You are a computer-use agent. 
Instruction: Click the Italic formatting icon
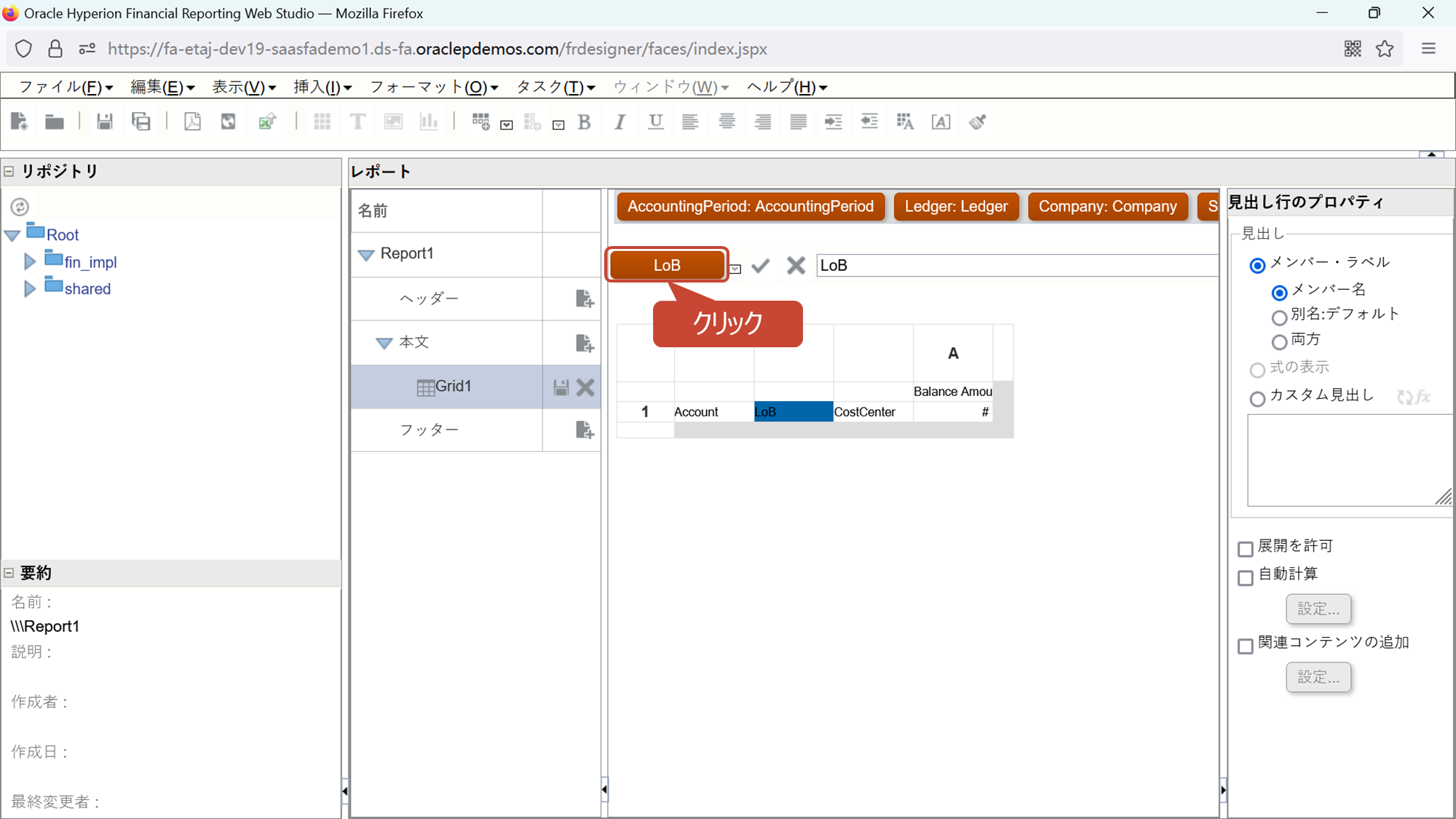(620, 122)
